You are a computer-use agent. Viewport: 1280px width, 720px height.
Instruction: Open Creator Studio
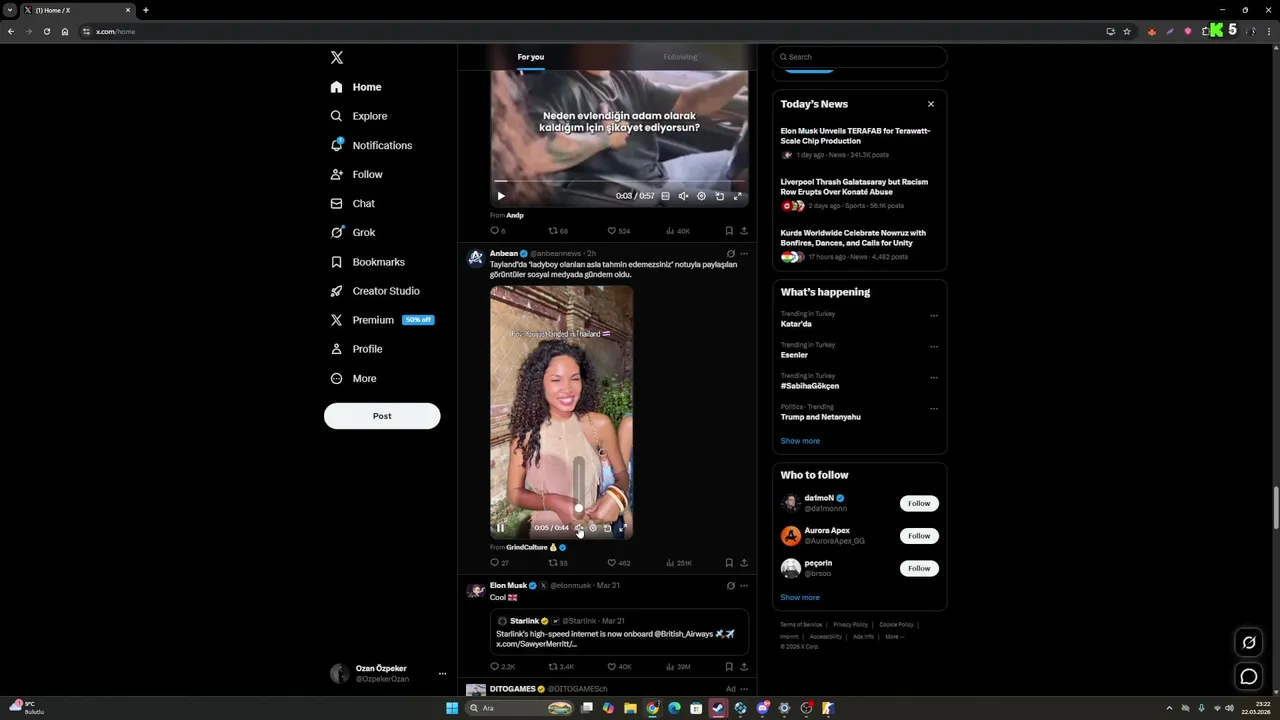pos(375,291)
